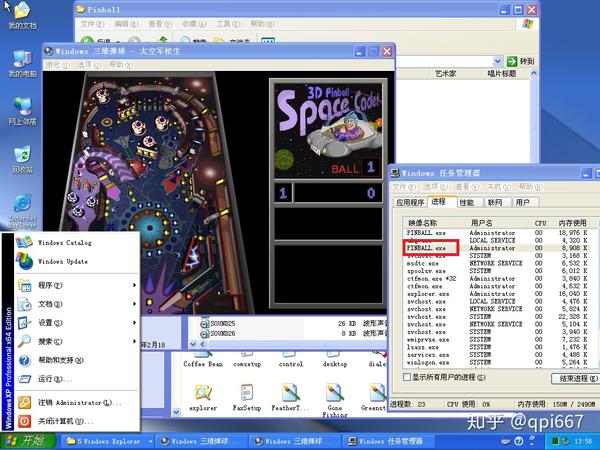The image size is (600, 450).
Task: Switch to the 联网 tab in Task Manager
Action: click(x=495, y=202)
